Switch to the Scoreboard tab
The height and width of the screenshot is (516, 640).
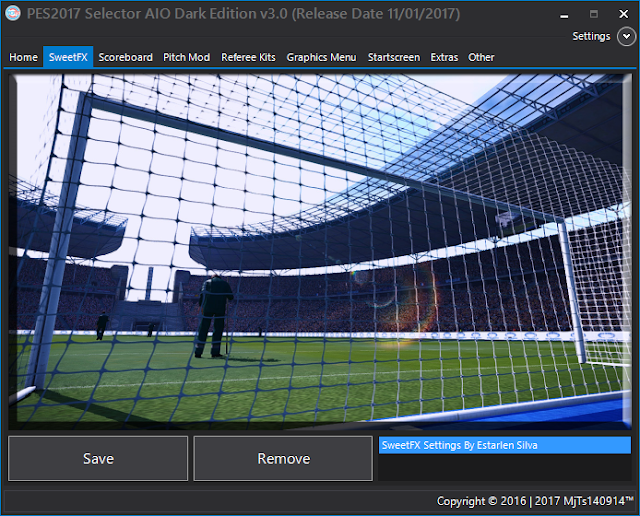coord(125,57)
